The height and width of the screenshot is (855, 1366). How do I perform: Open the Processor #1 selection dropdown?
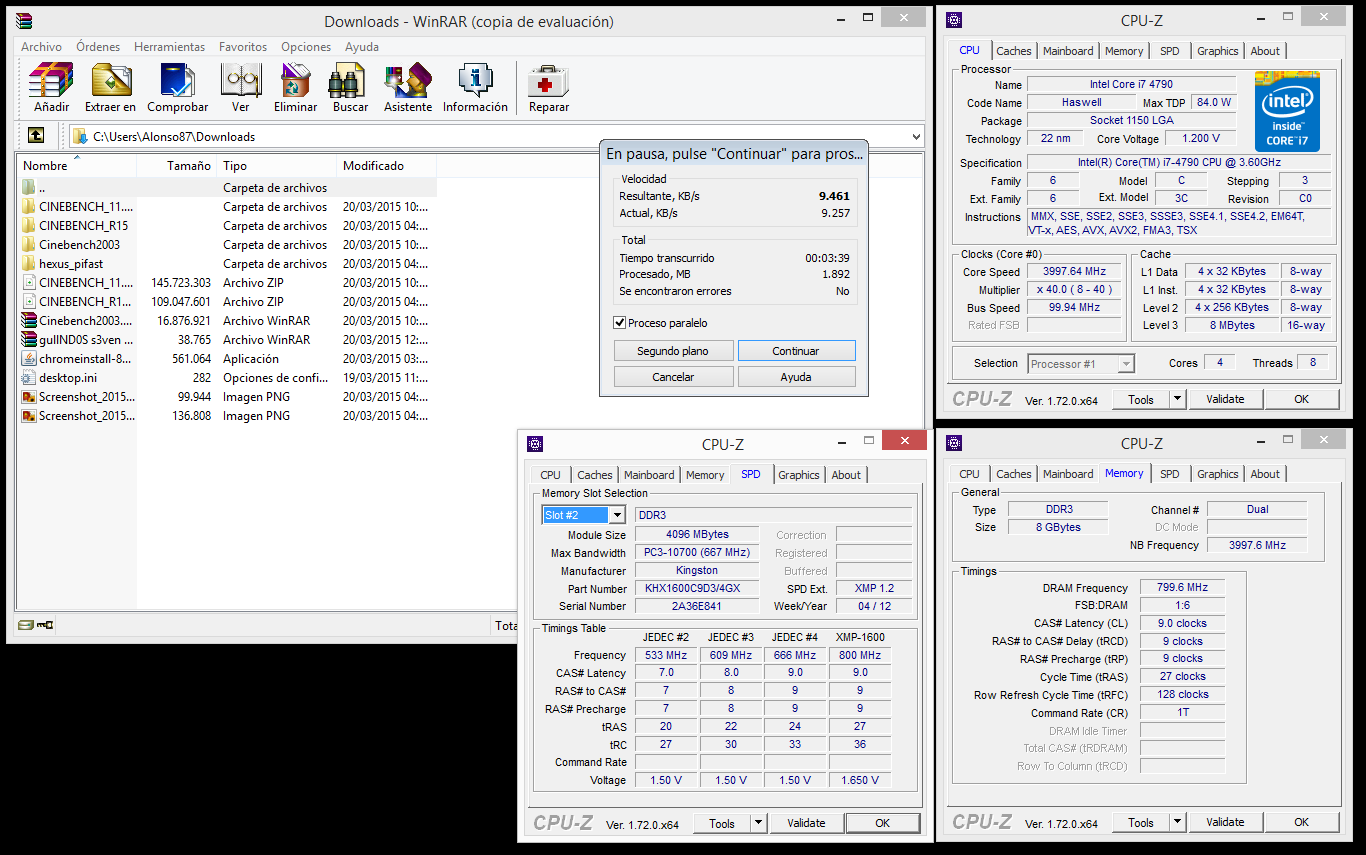tap(1126, 364)
